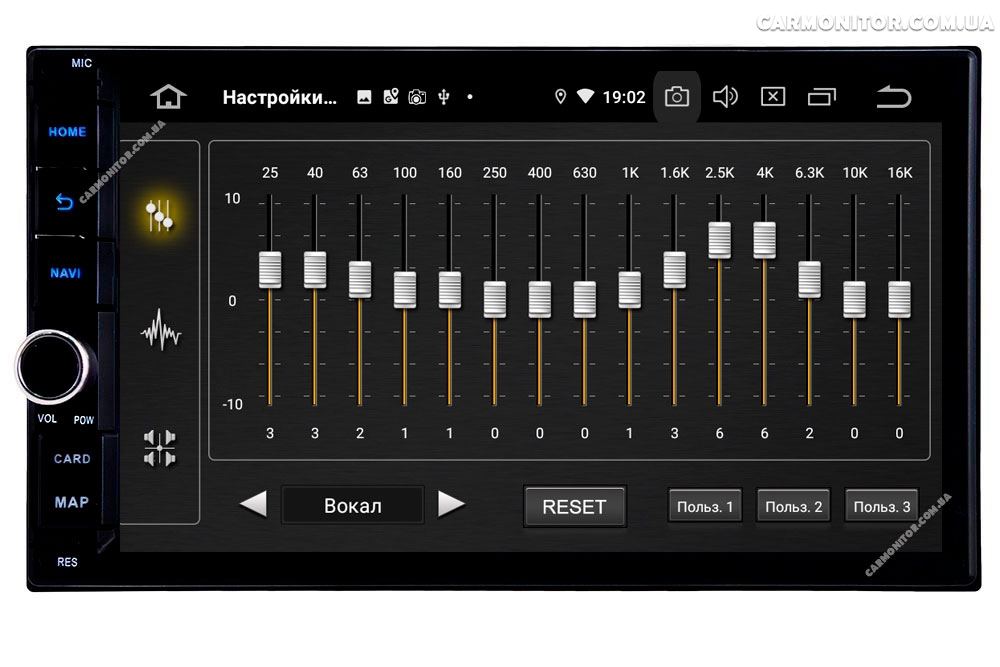Click the RESET button
Viewport: 1000px width, 667px height.
(x=575, y=506)
